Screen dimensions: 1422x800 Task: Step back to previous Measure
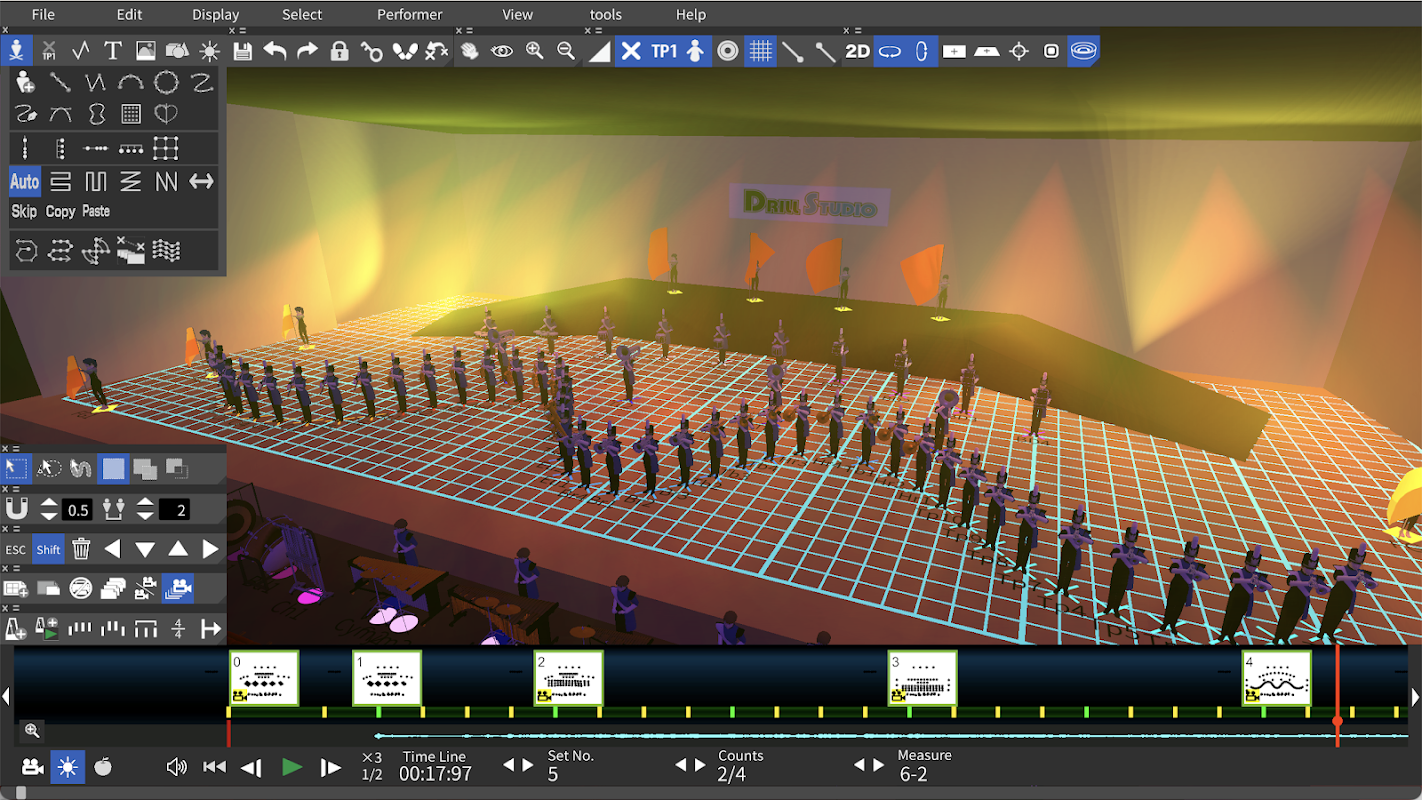[x=861, y=765]
